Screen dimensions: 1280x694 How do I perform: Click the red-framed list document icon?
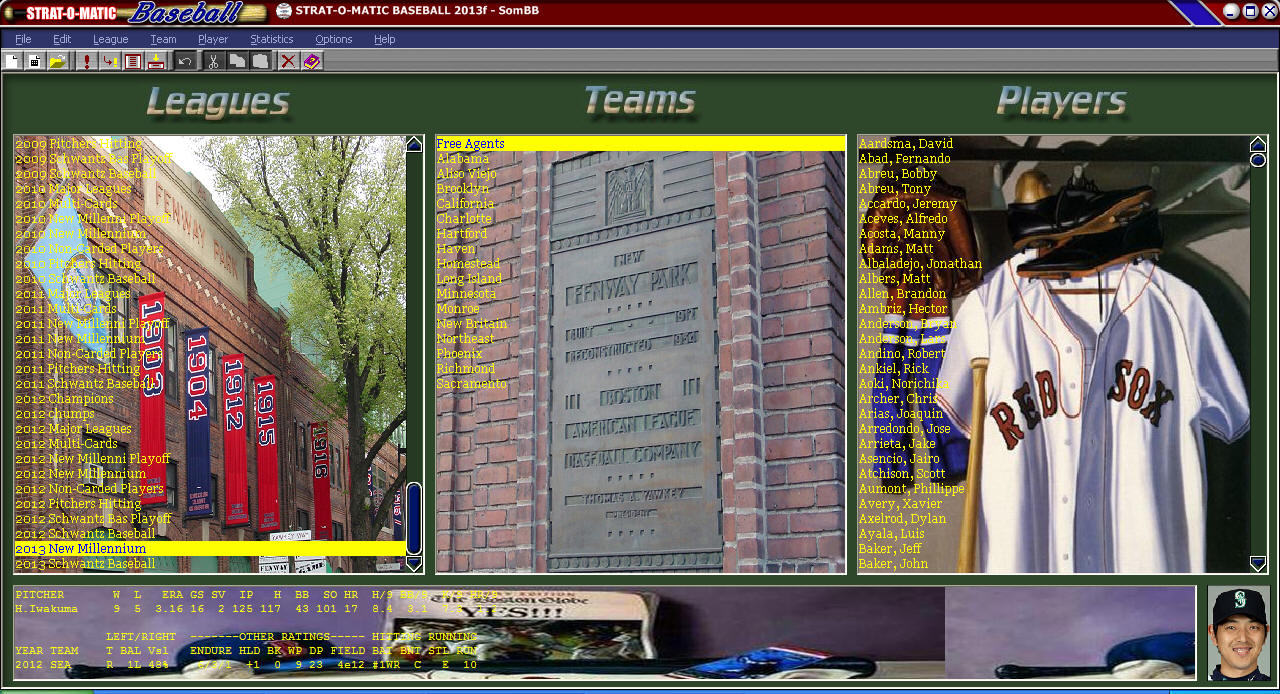click(133, 61)
